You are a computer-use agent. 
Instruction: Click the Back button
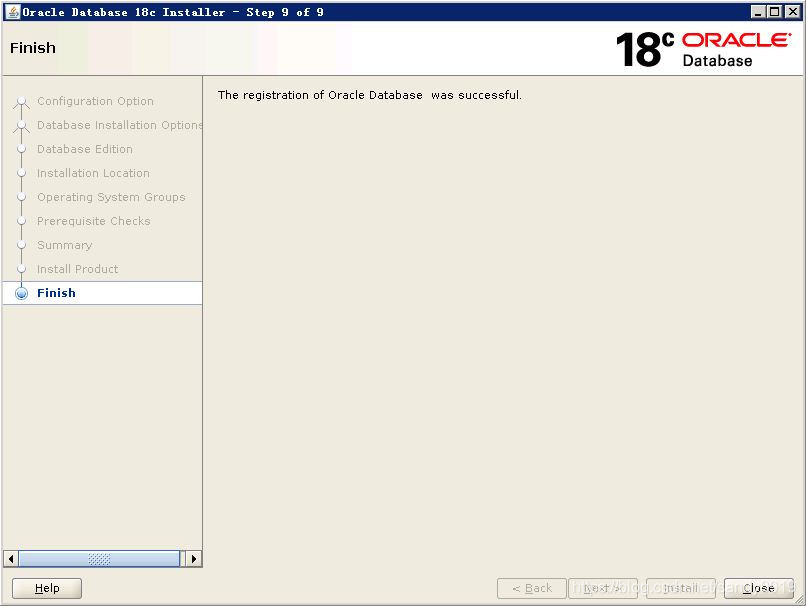point(532,588)
